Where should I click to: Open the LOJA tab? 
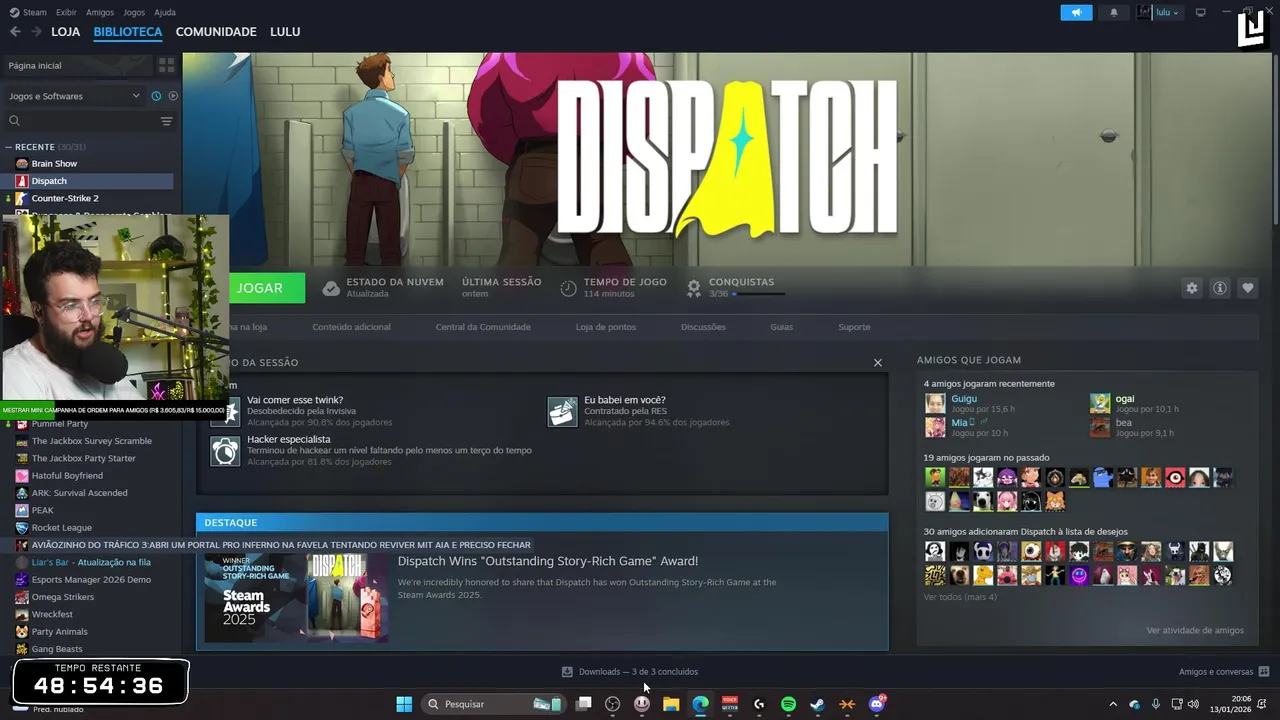pyautogui.click(x=65, y=32)
